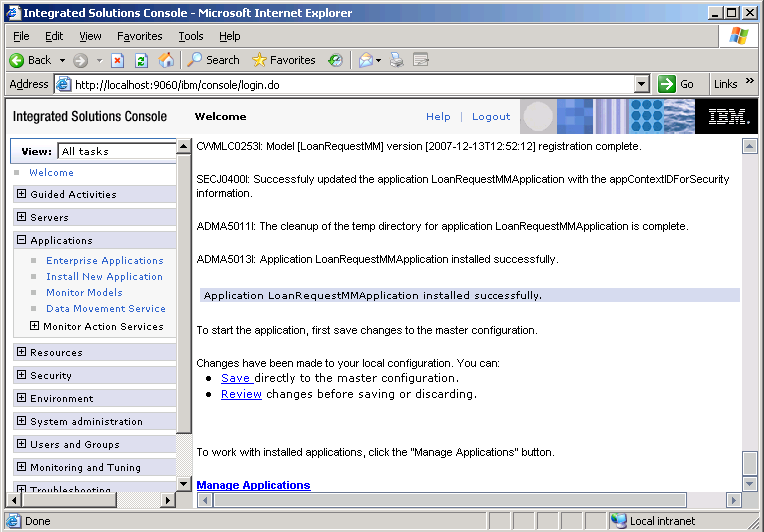Expand Monitor Action Services node

click(x=34, y=325)
